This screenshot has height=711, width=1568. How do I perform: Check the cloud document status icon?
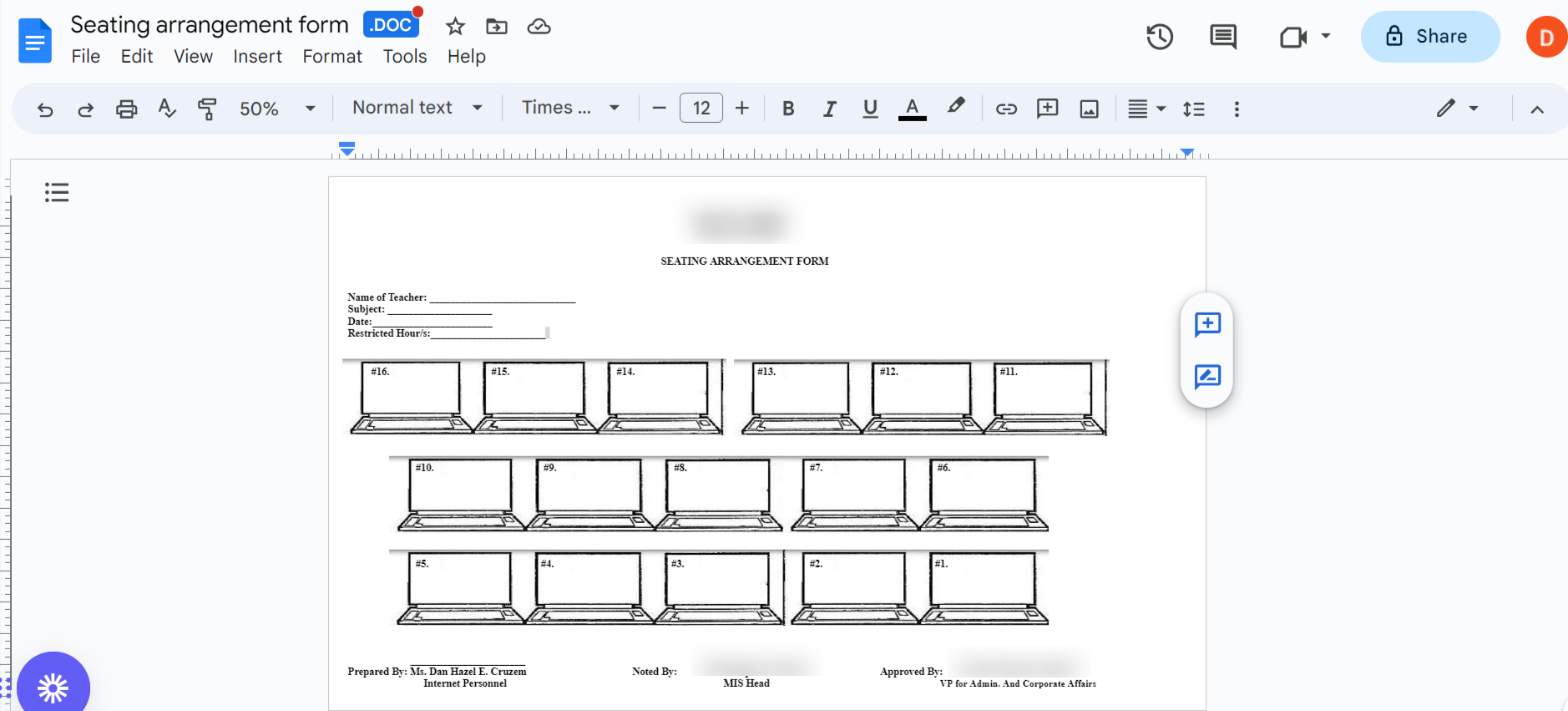click(x=539, y=27)
